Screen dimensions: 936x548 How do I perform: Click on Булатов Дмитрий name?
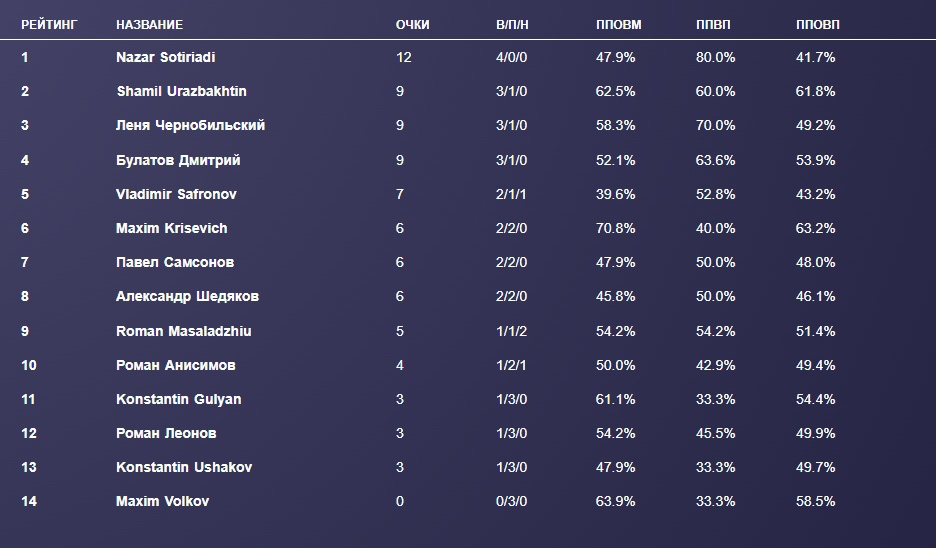pyautogui.click(x=178, y=160)
